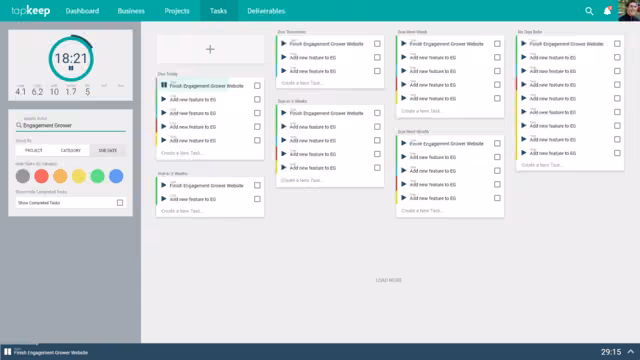The height and width of the screenshot is (360, 640).
Task: Start timer for Finish Engagement Grower Website in Due Next Month
Action: (x=404, y=143)
